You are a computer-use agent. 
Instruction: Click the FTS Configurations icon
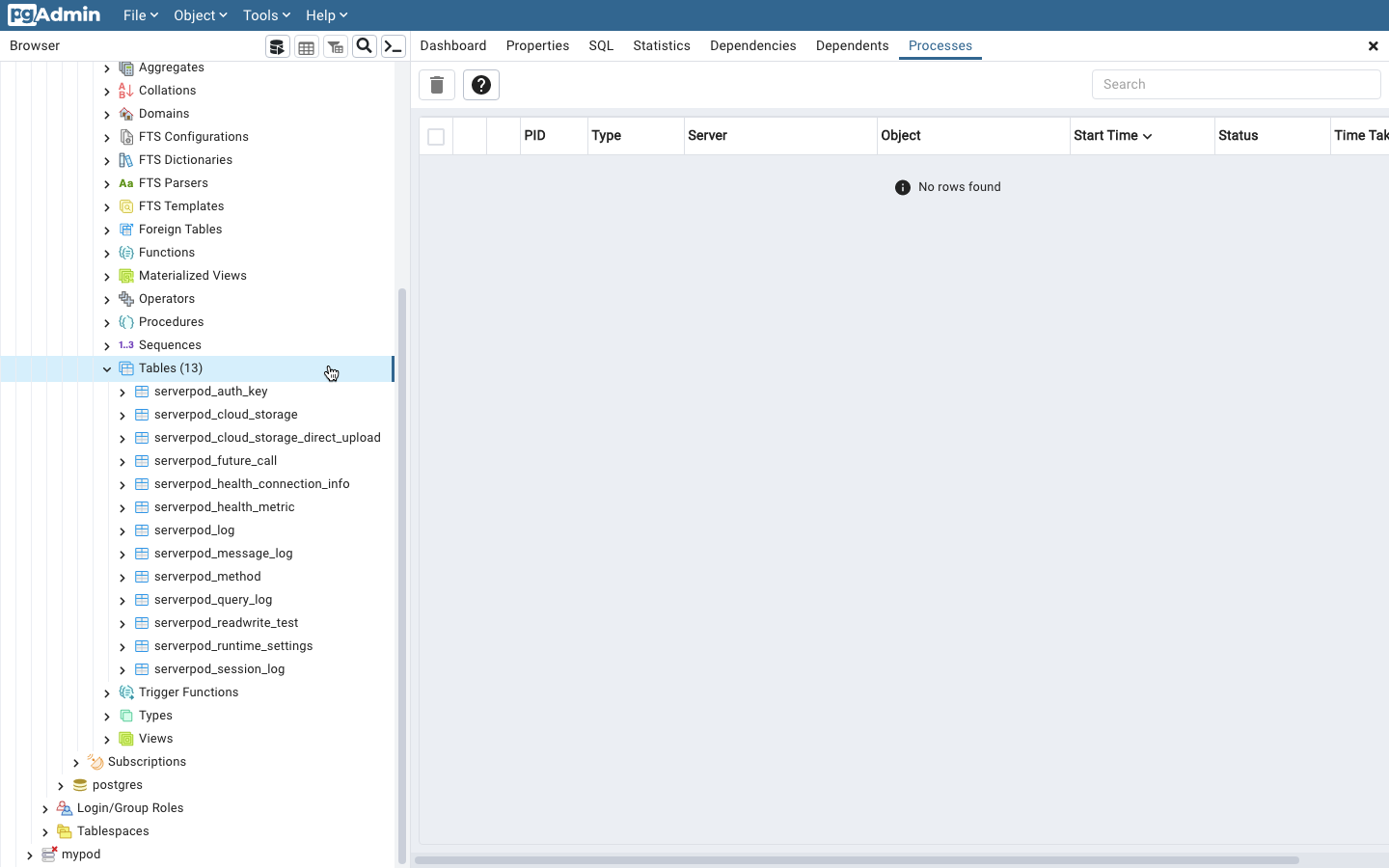[x=126, y=137]
